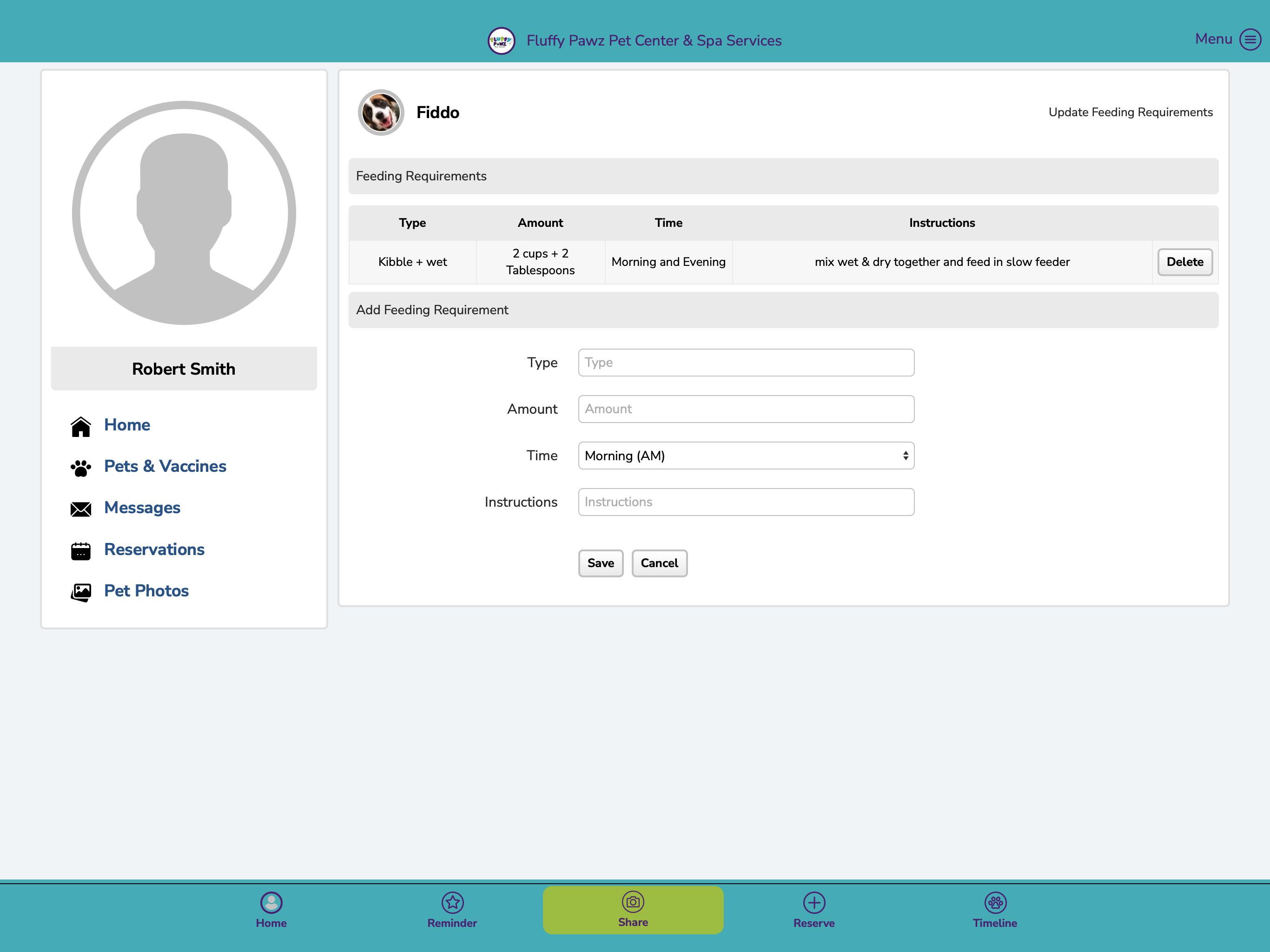Go to Home tab in bottom bar
Screen dimensions: 1270x952
(x=271, y=910)
